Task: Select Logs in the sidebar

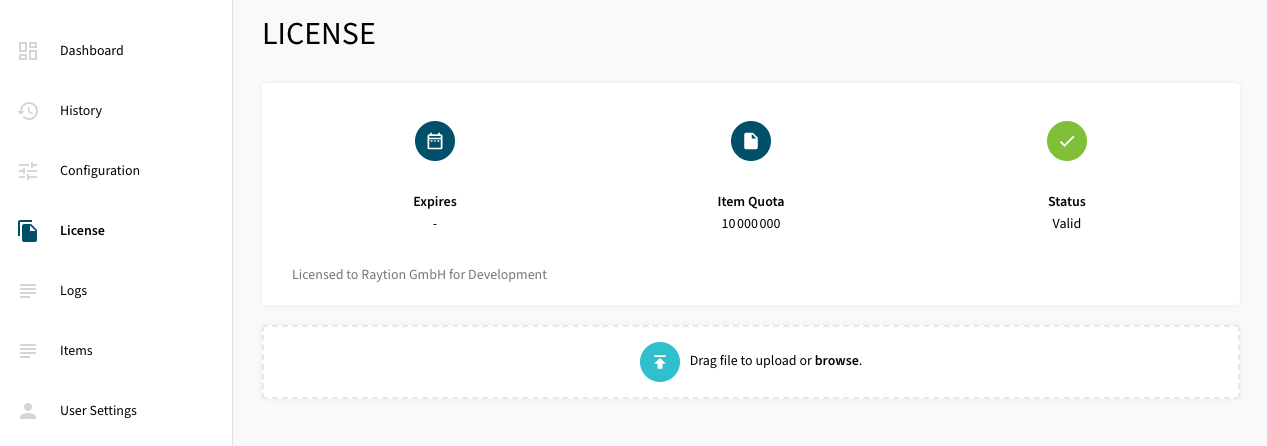Action: 74,291
